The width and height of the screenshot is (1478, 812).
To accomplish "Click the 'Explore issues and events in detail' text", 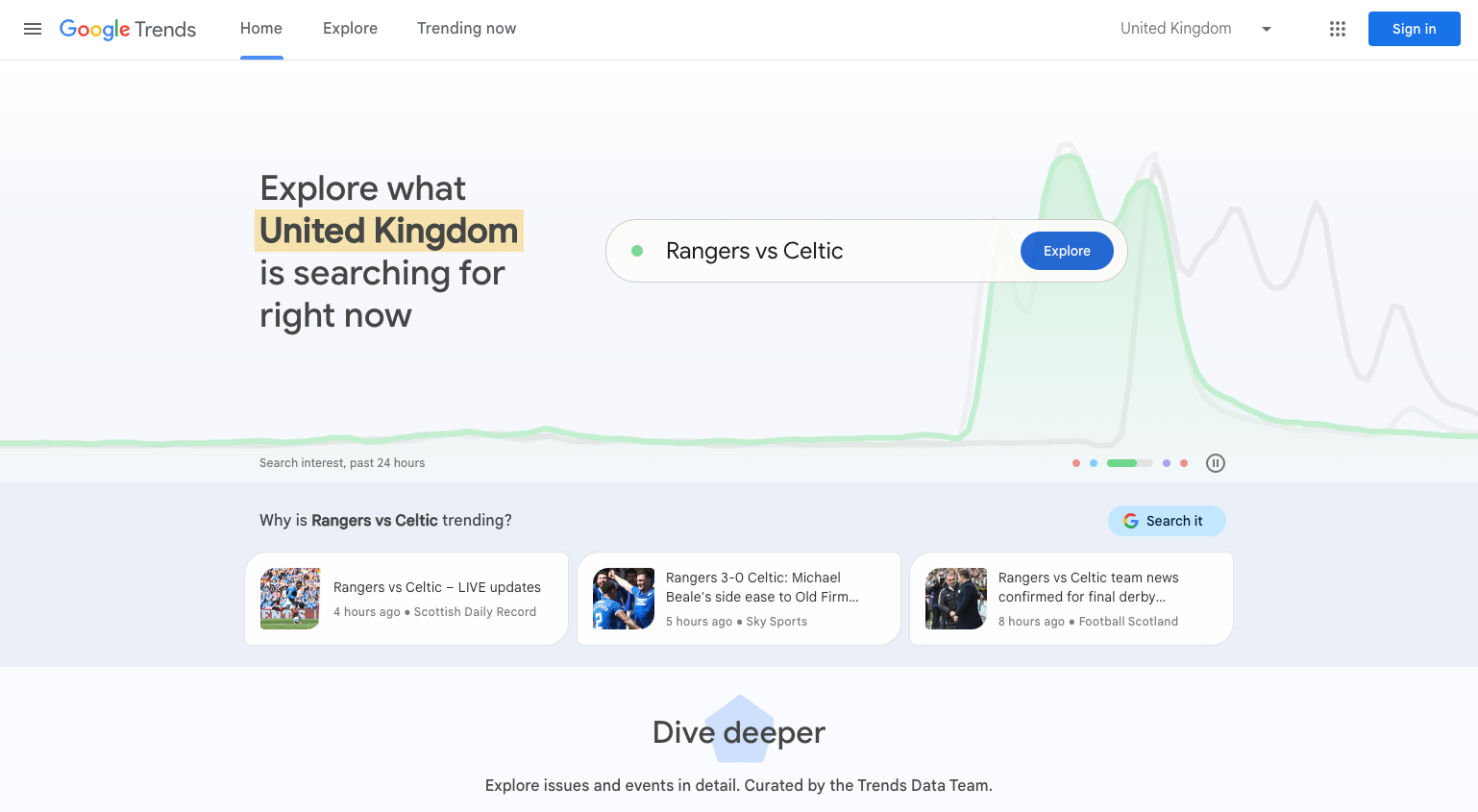I will [739, 785].
